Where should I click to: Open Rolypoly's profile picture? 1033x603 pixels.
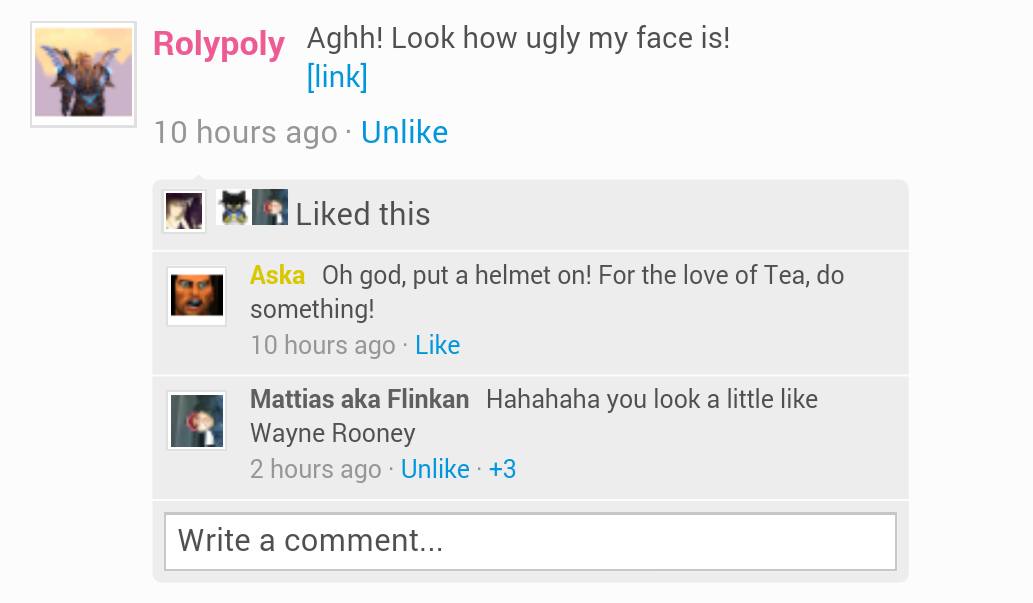[83, 74]
